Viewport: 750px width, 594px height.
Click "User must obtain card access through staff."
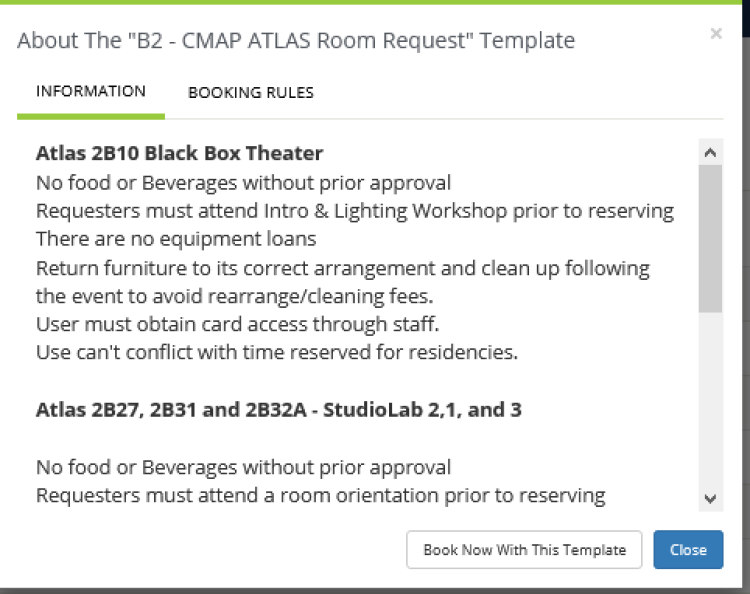[237, 324]
